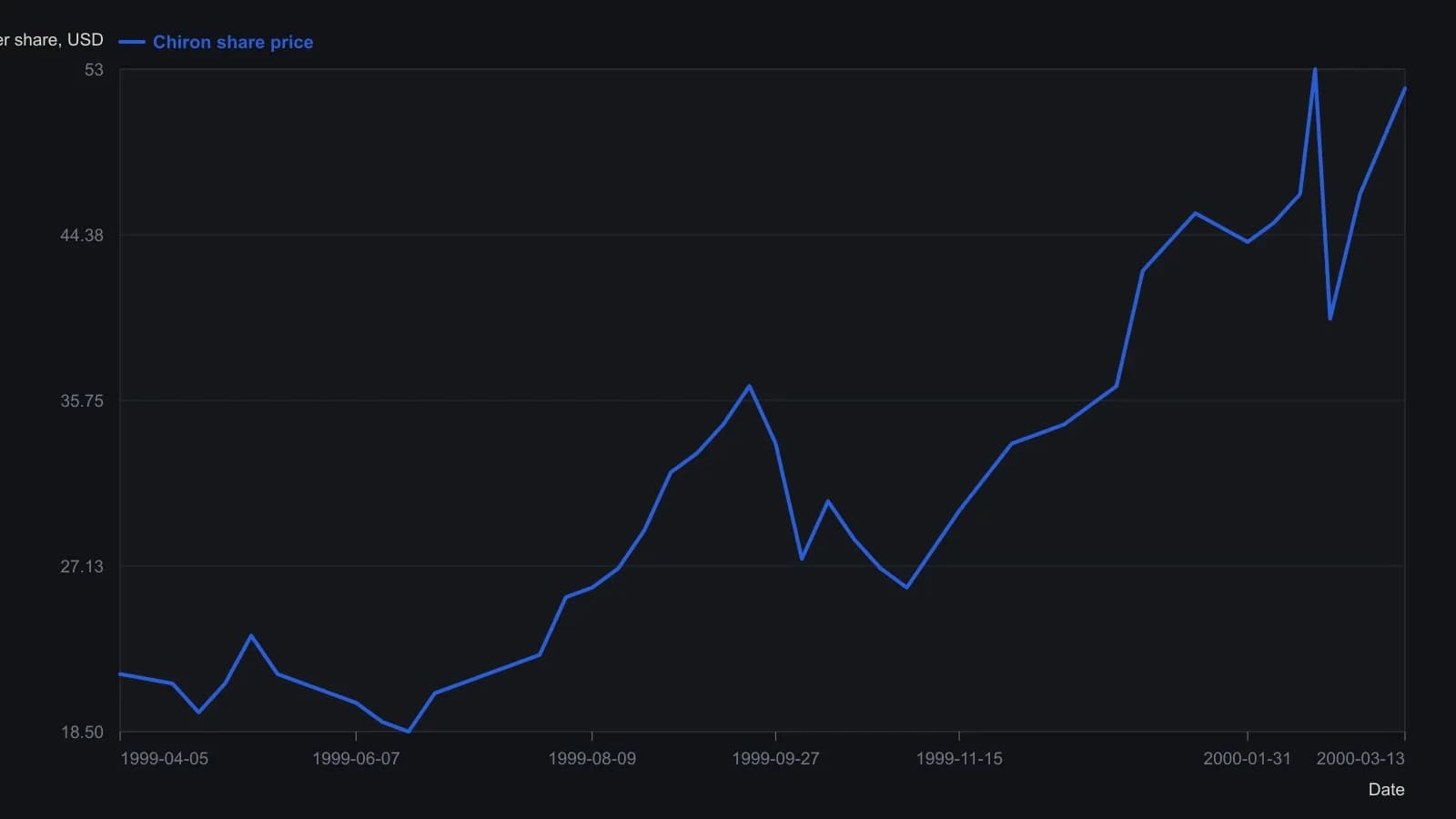This screenshot has width=1456, height=819.
Task: Select the 44.38 y-axis label
Action: coord(82,236)
